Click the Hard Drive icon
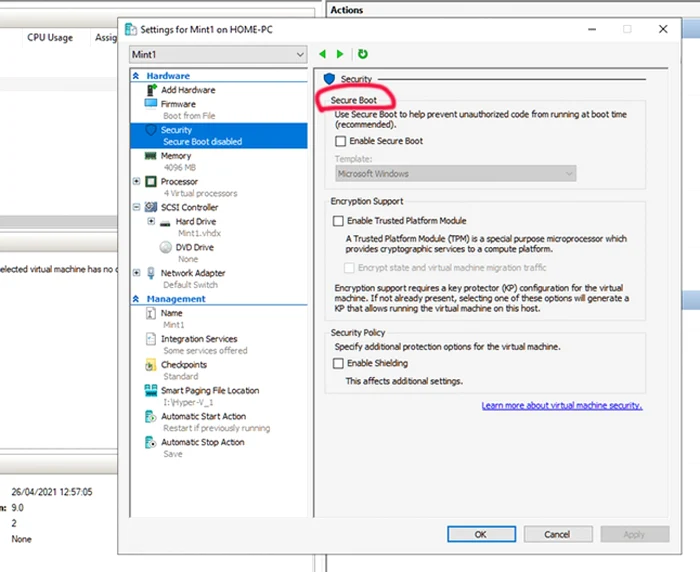 click(x=165, y=222)
